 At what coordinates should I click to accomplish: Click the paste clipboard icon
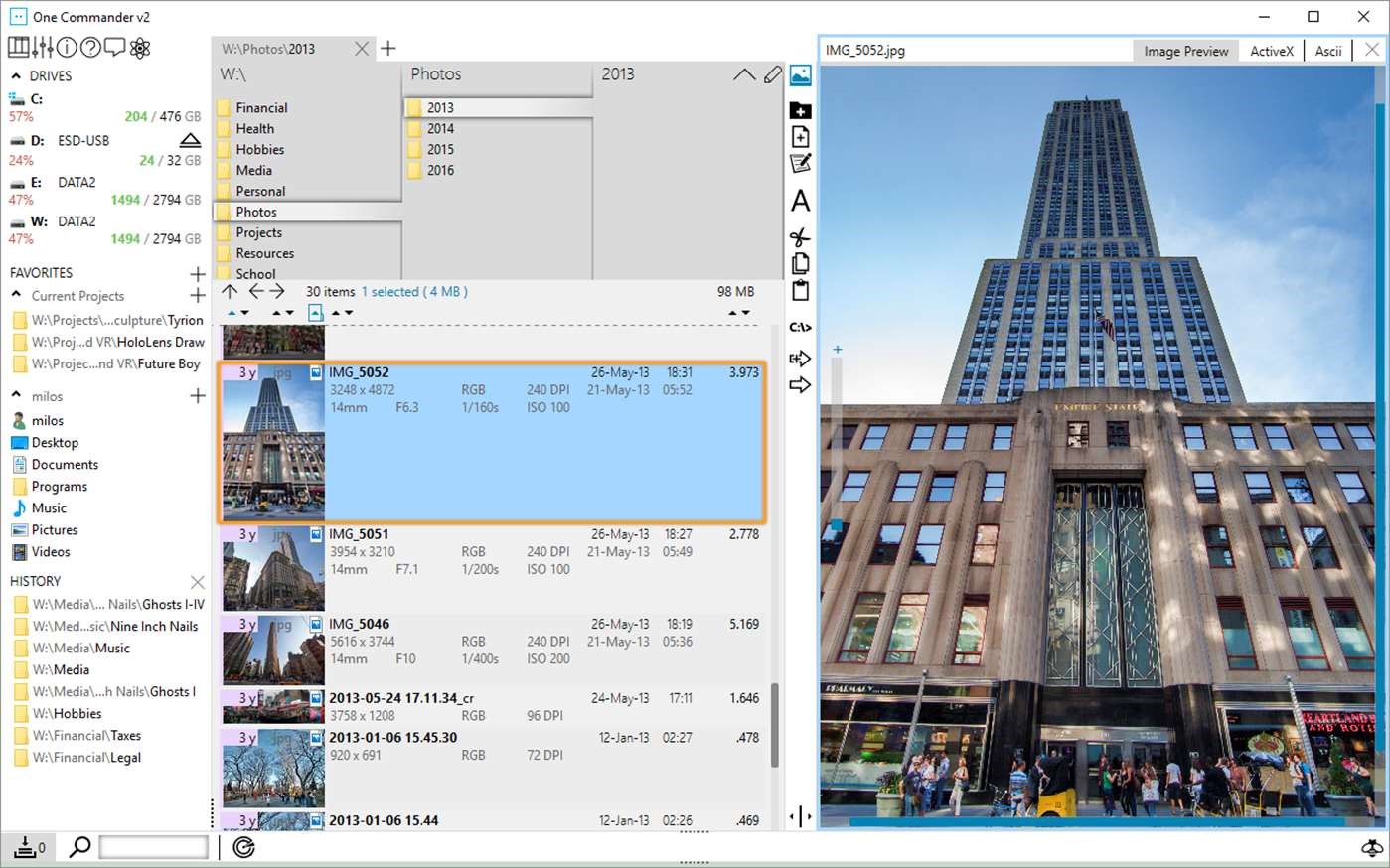pyautogui.click(x=800, y=291)
